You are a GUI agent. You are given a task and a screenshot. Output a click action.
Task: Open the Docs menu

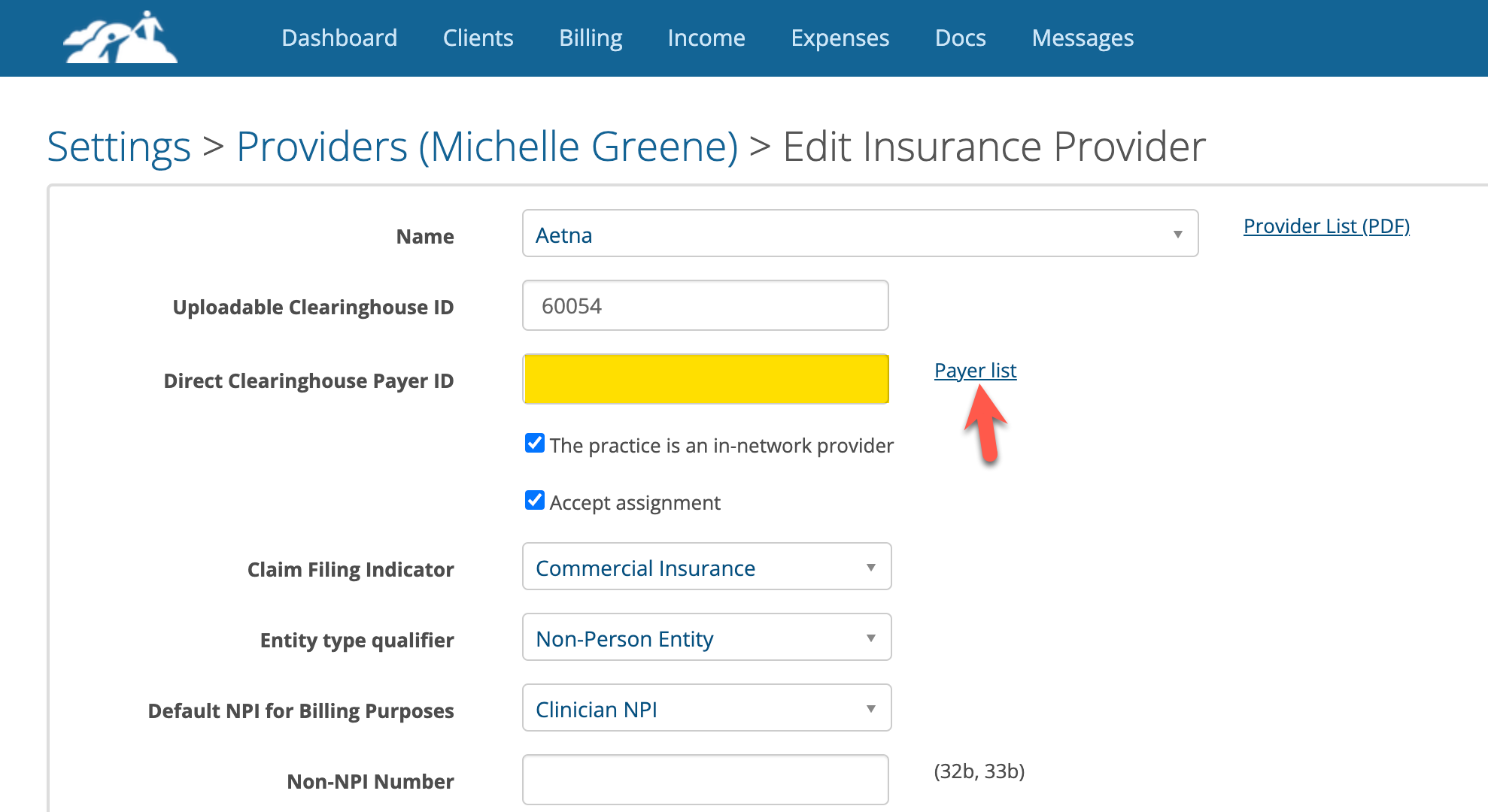[x=960, y=38]
